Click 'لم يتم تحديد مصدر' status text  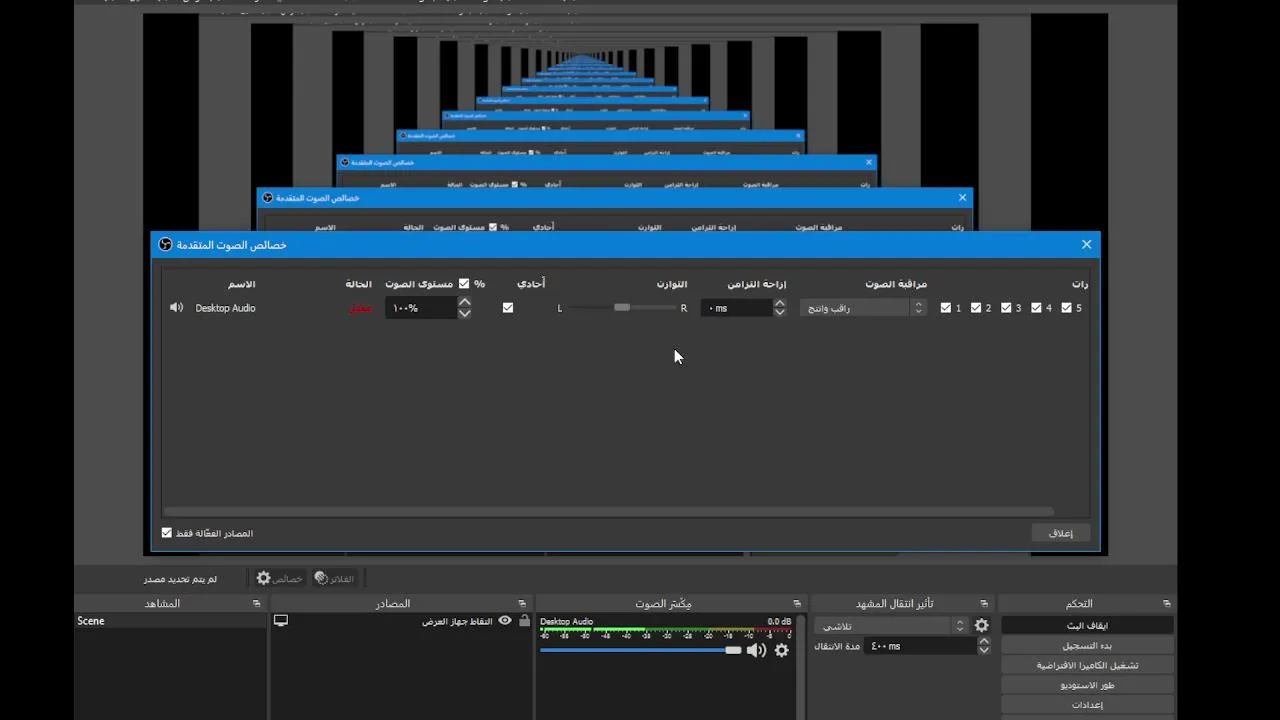(x=180, y=579)
